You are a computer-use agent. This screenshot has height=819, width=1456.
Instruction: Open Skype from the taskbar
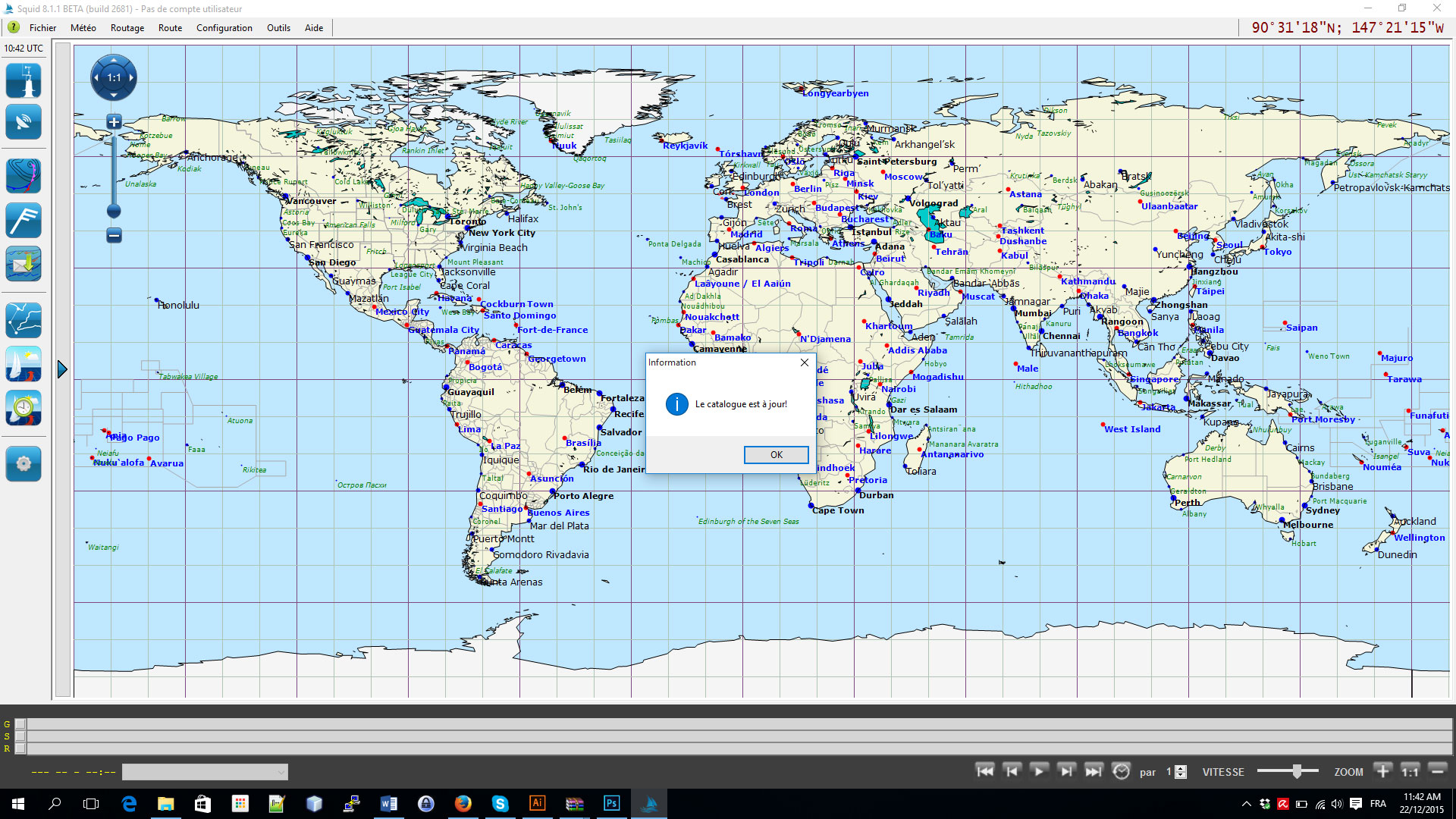coord(500,804)
